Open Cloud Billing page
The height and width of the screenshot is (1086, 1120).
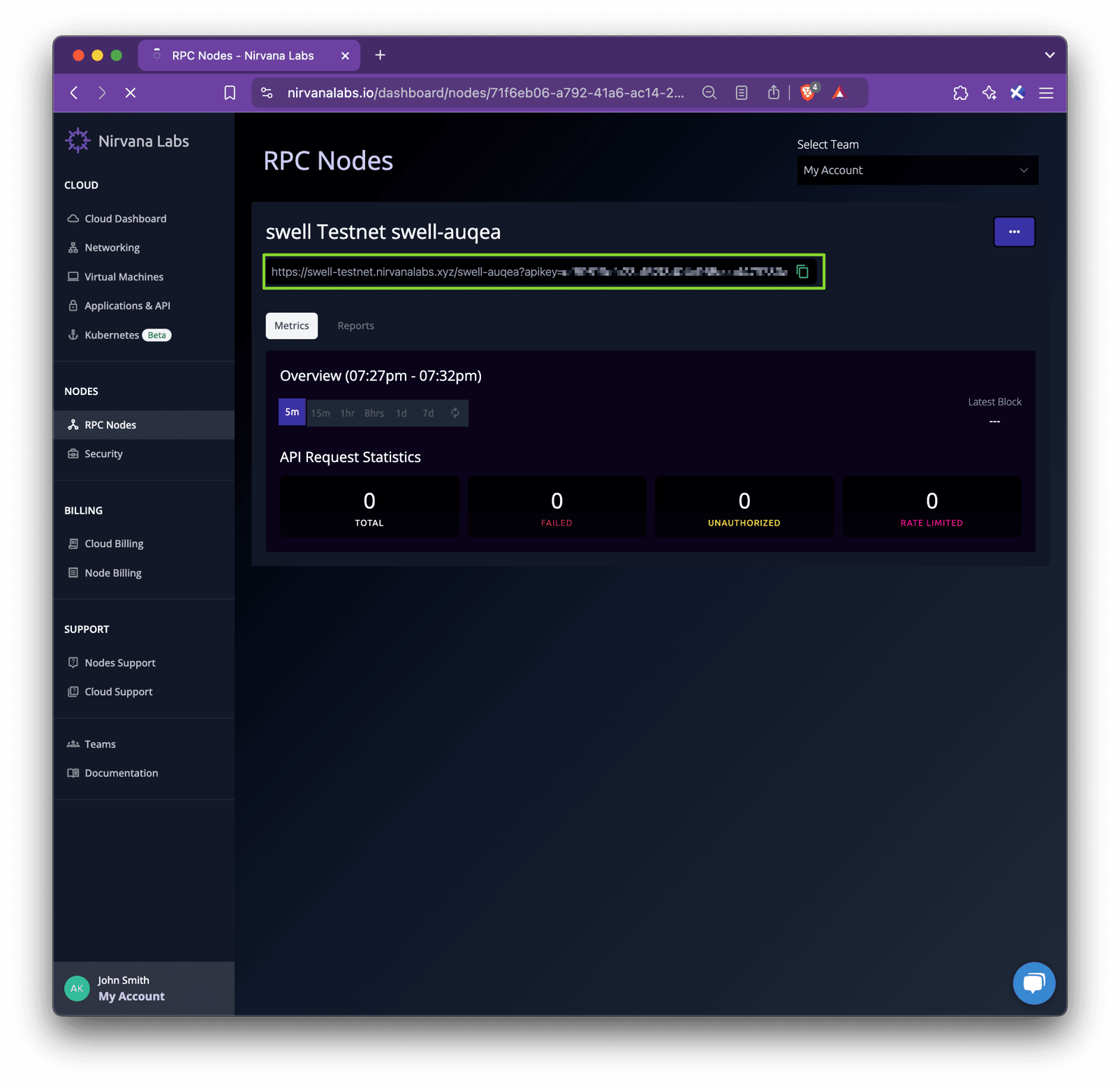[x=144, y=544]
